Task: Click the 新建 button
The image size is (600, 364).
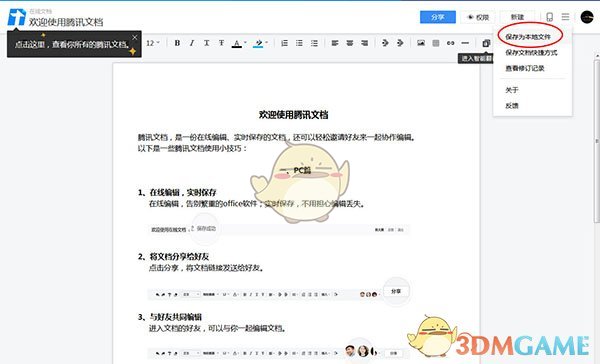Action: (517, 17)
